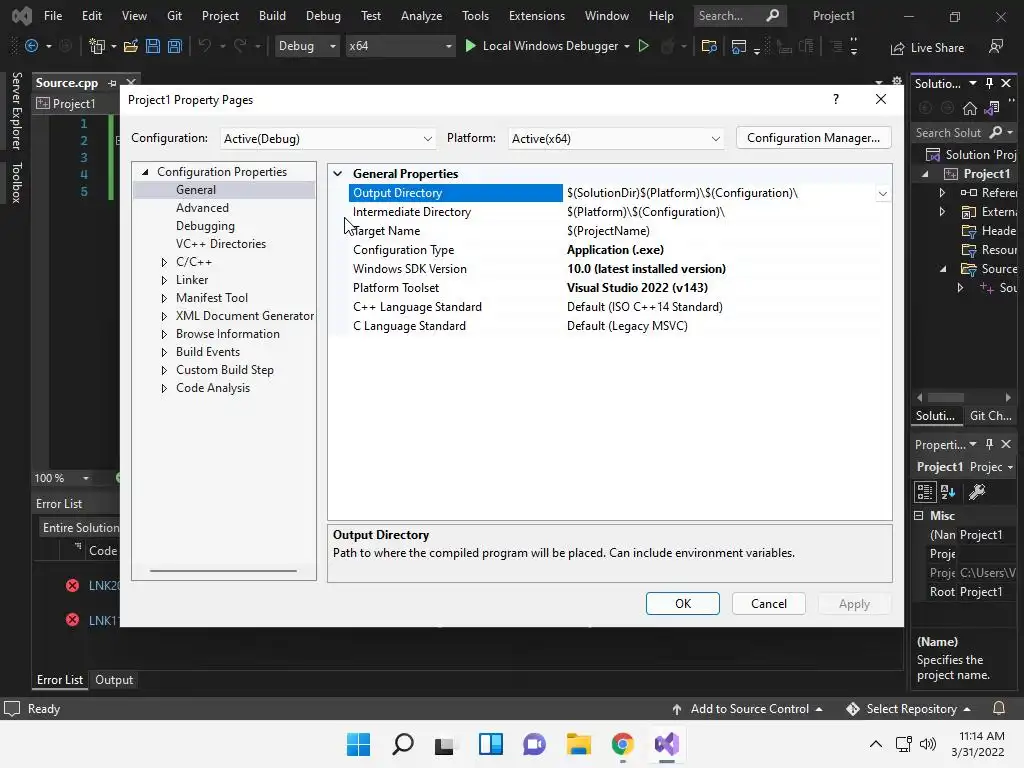Click the Home icon in Solution Explorer
Screen dimensions: 1024x768
[x=970, y=108]
